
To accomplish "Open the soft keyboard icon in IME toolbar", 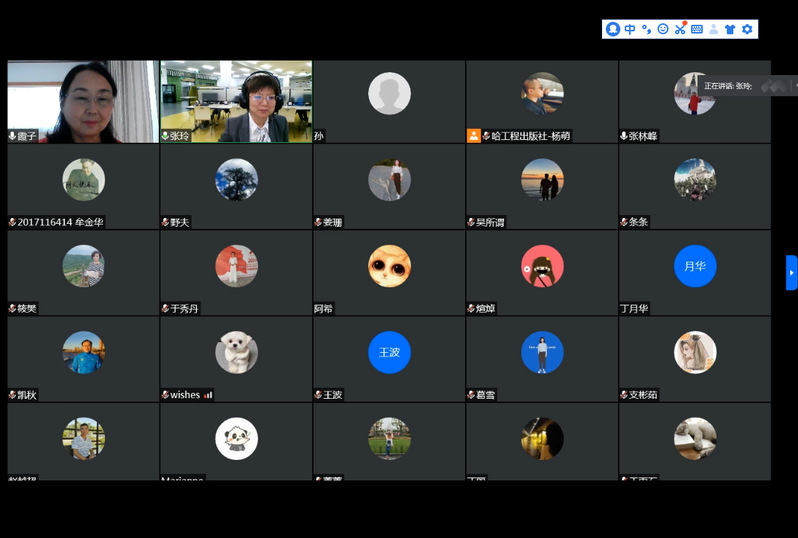I will 696,29.
